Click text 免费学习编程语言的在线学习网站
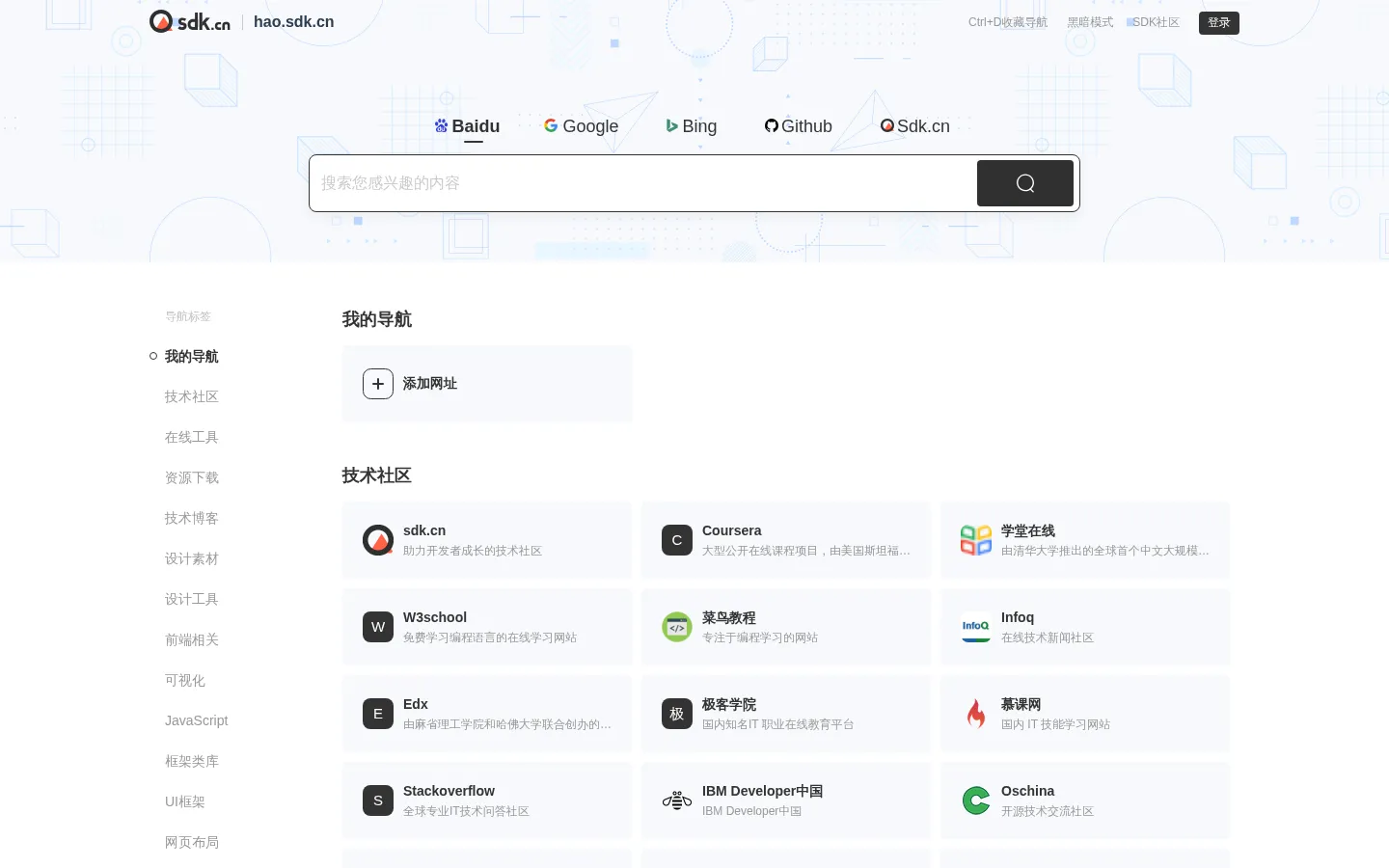Image resolution: width=1389 pixels, height=868 pixels. [x=490, y=637]
